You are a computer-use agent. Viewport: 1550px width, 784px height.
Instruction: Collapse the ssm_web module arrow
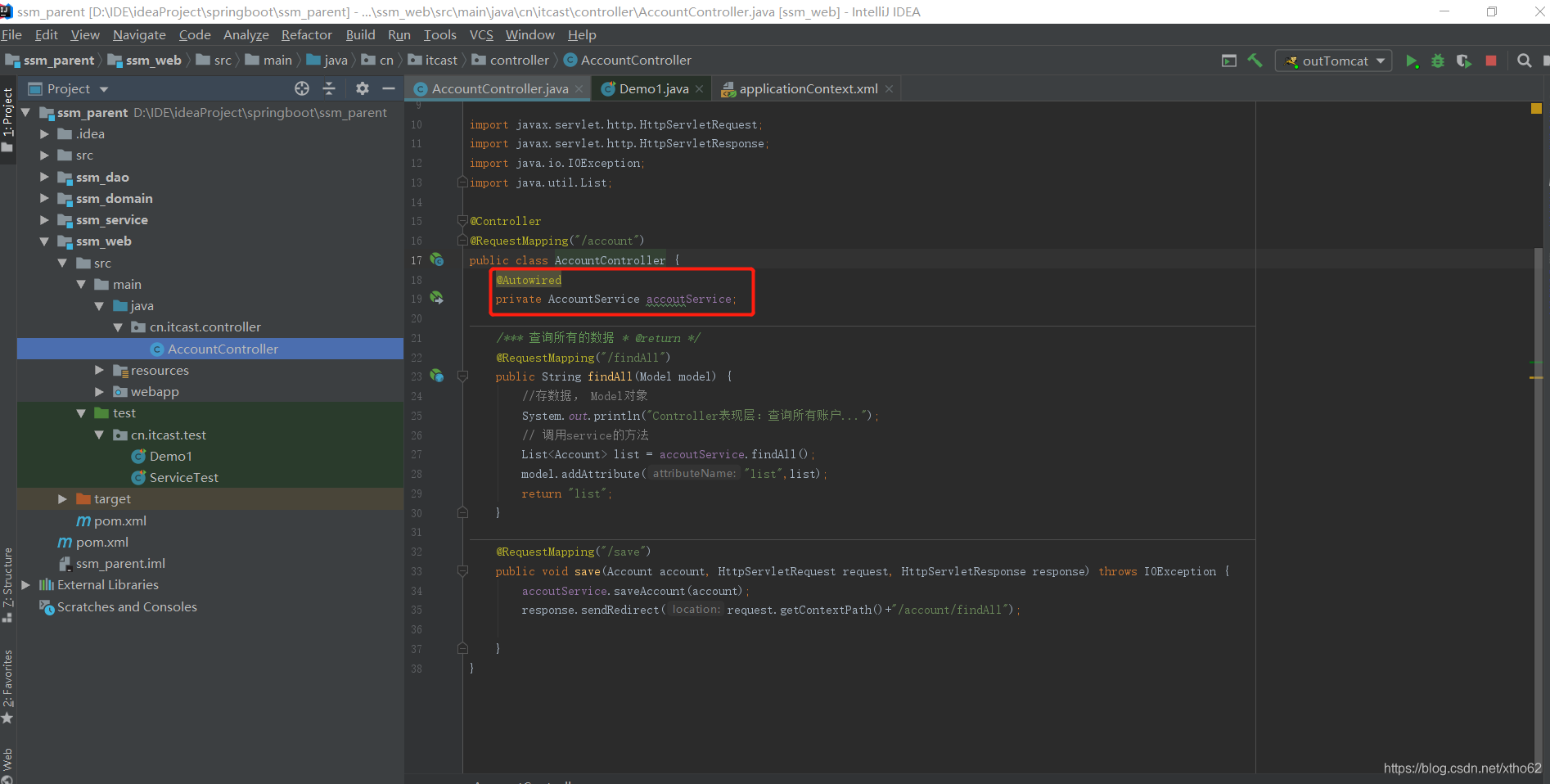(44, 241)
